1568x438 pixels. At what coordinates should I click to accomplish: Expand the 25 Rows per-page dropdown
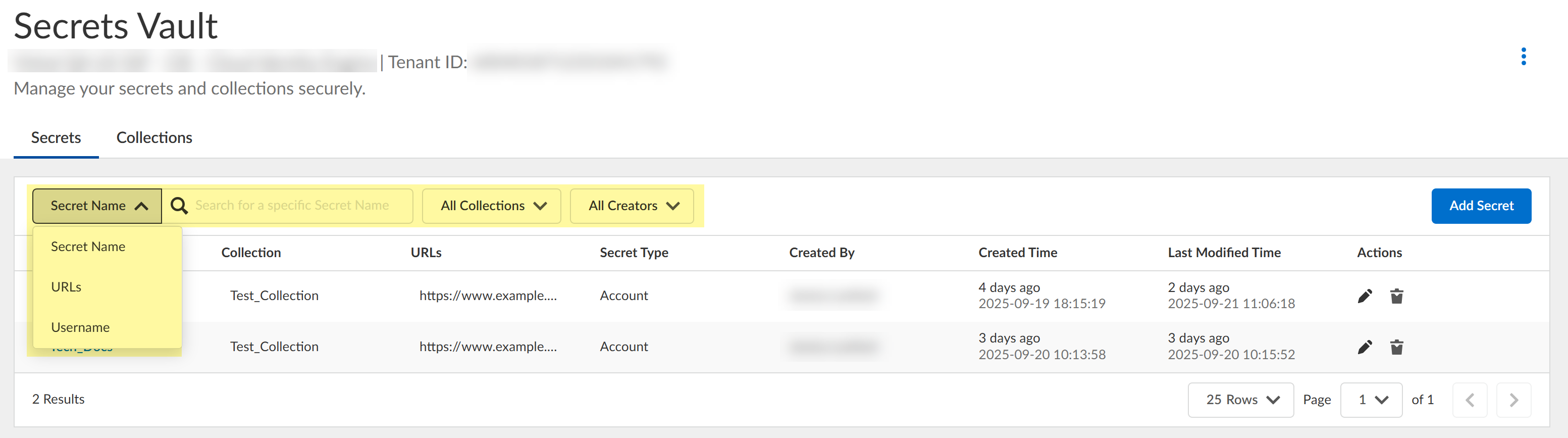1240,400
